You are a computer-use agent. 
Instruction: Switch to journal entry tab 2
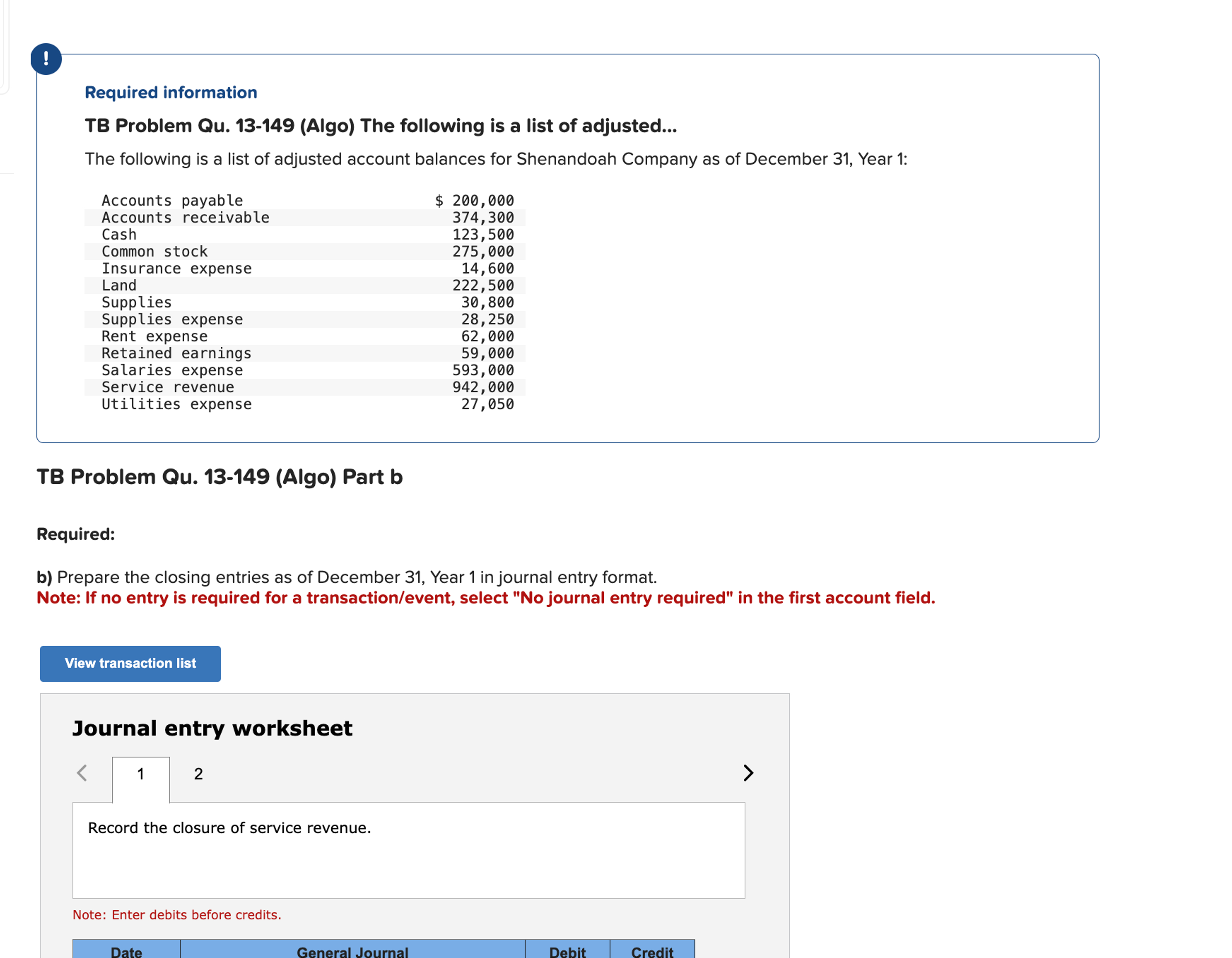point(198,774)
